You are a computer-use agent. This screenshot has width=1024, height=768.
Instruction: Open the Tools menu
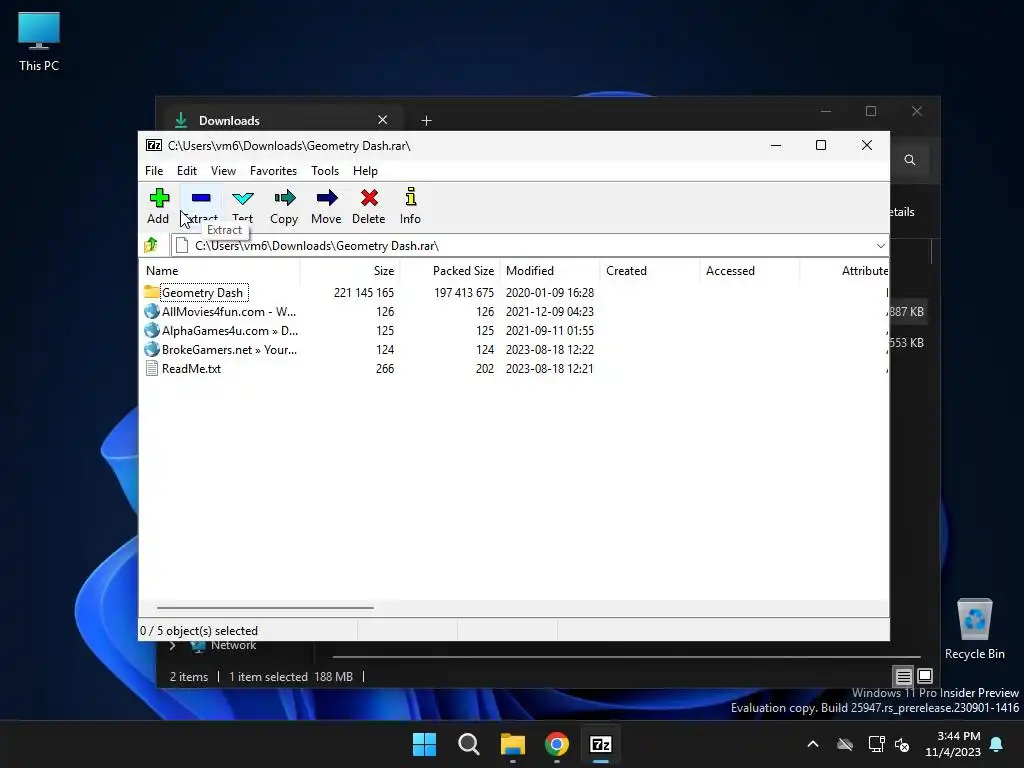[x=325, y=170]
